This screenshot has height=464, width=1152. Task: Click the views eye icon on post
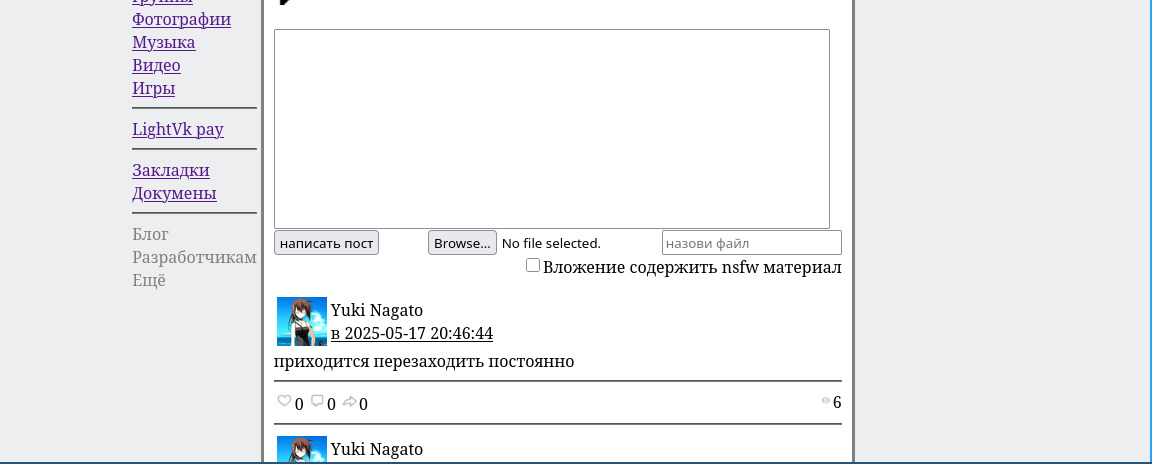(x=826, y=401)
